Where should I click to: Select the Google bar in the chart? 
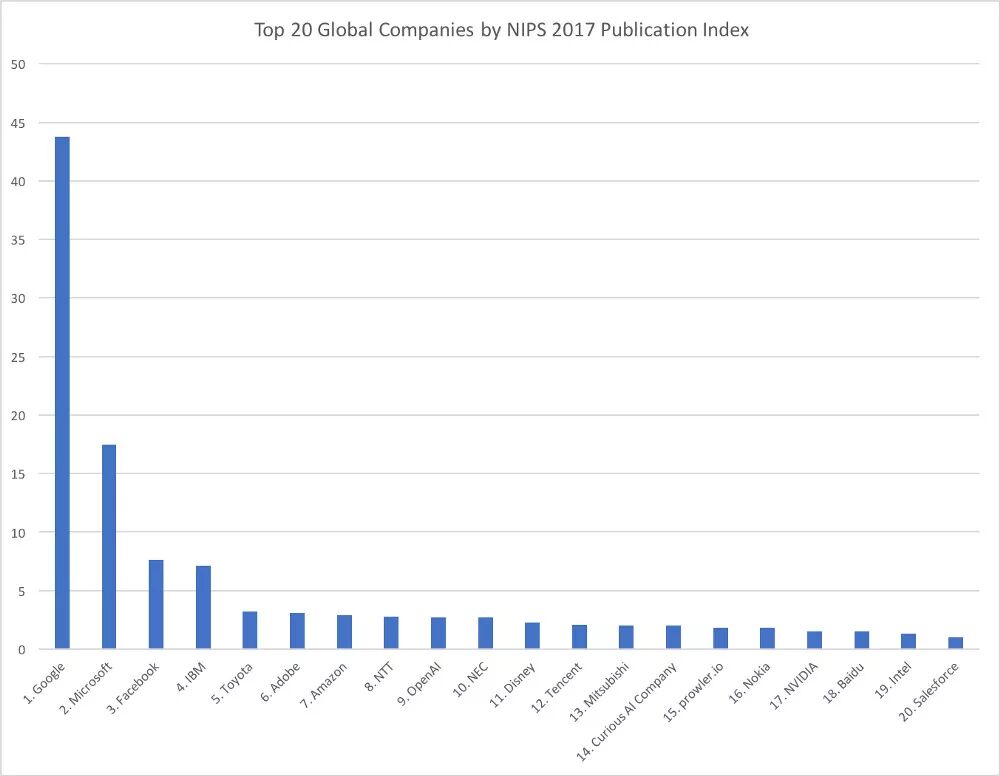pos(62,393)
